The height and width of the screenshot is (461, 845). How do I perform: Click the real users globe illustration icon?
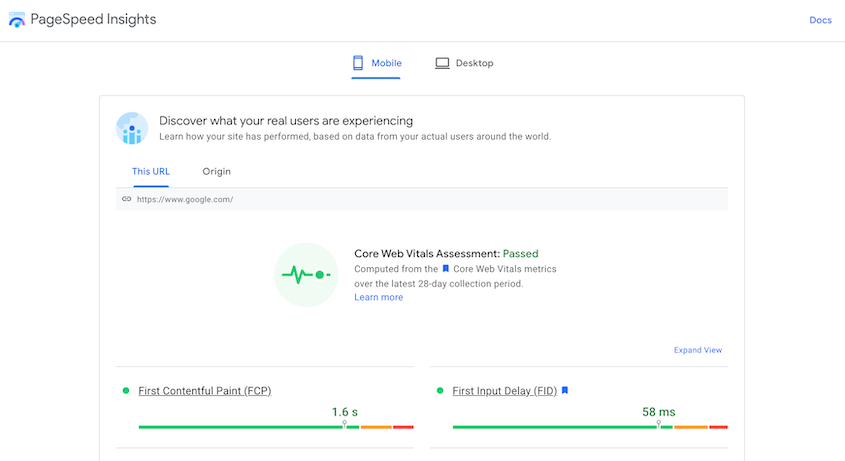coord(132,128)
